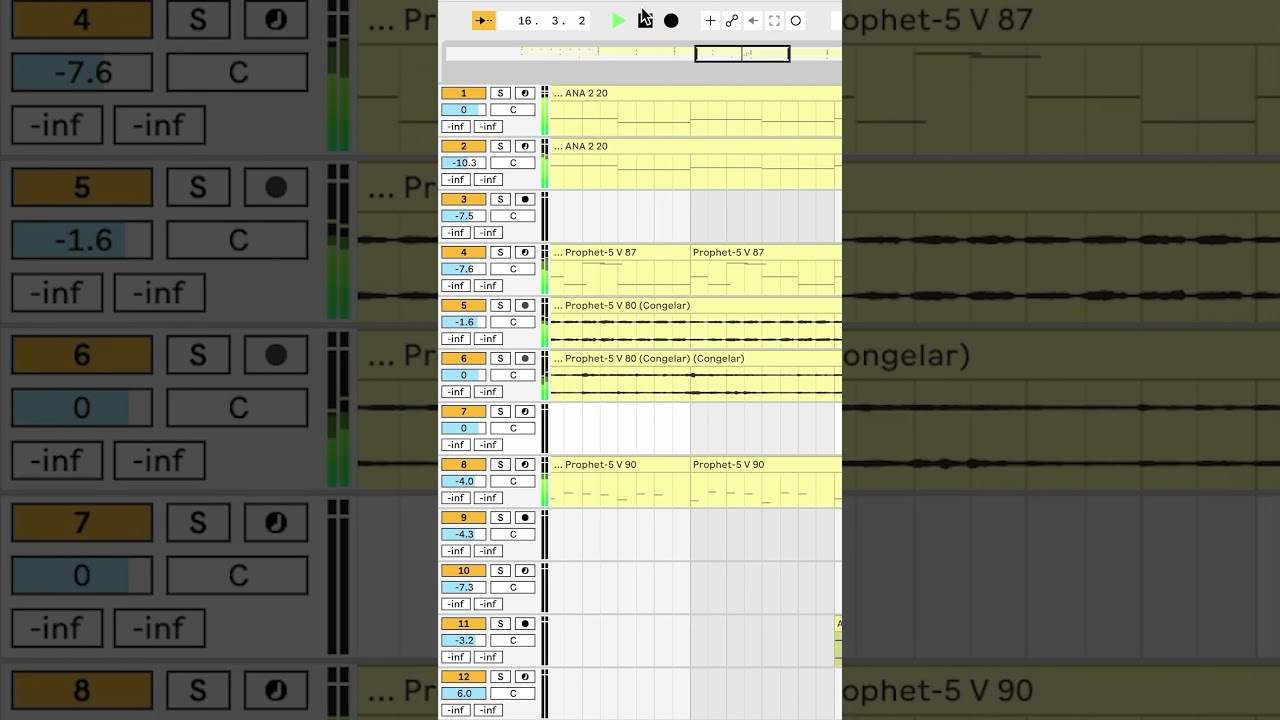
Task: Click the Capture MIDI bracket icon
Action: (x=774, y=21)
